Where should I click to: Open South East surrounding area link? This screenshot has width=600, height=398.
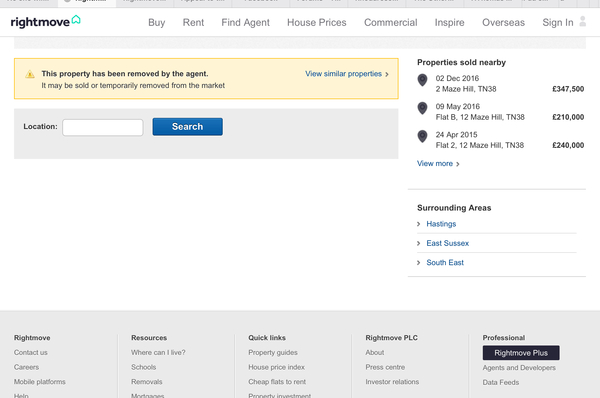[445, 263]
